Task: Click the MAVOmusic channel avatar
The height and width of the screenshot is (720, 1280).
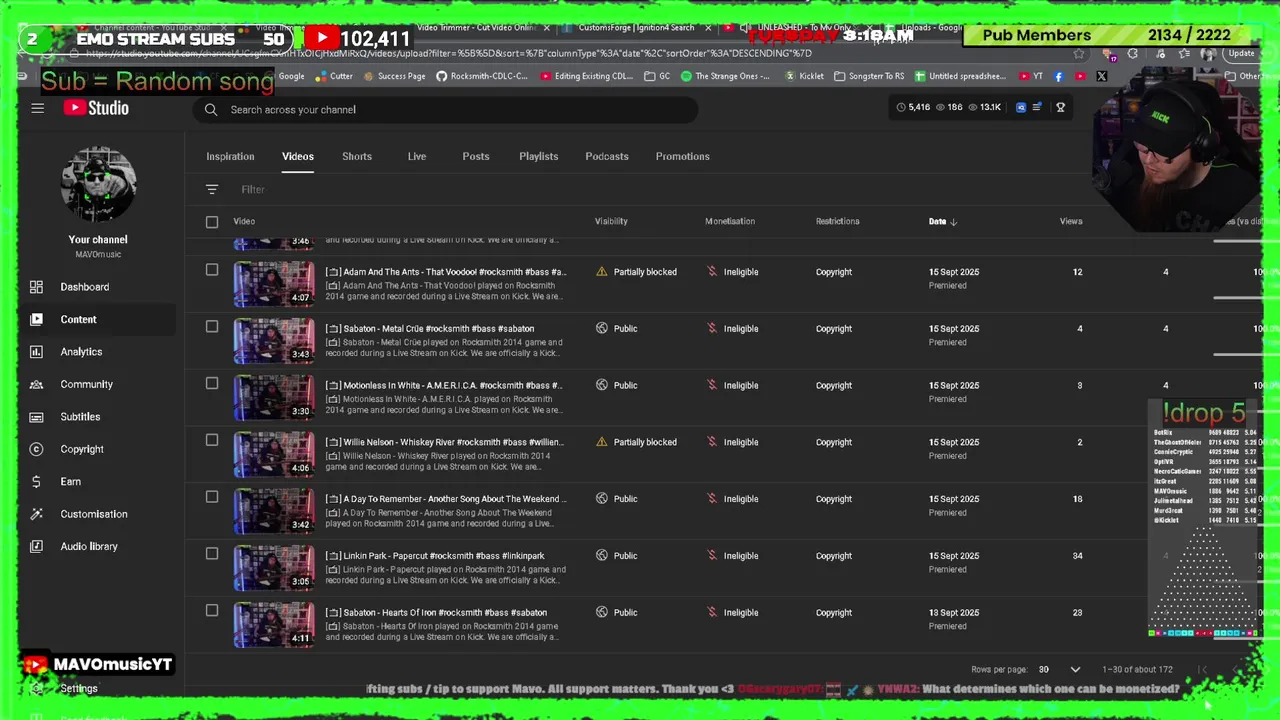Action: point(98,185)
